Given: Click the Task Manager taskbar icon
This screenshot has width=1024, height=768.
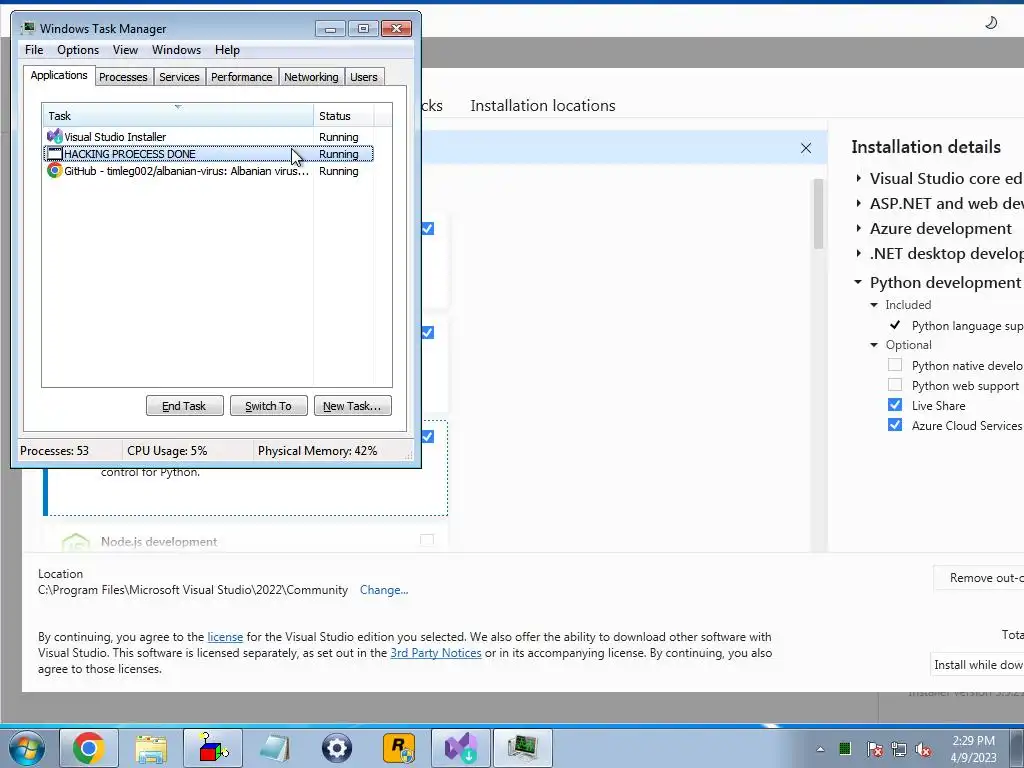Looking at the screenshot, I should coord(523,748).
